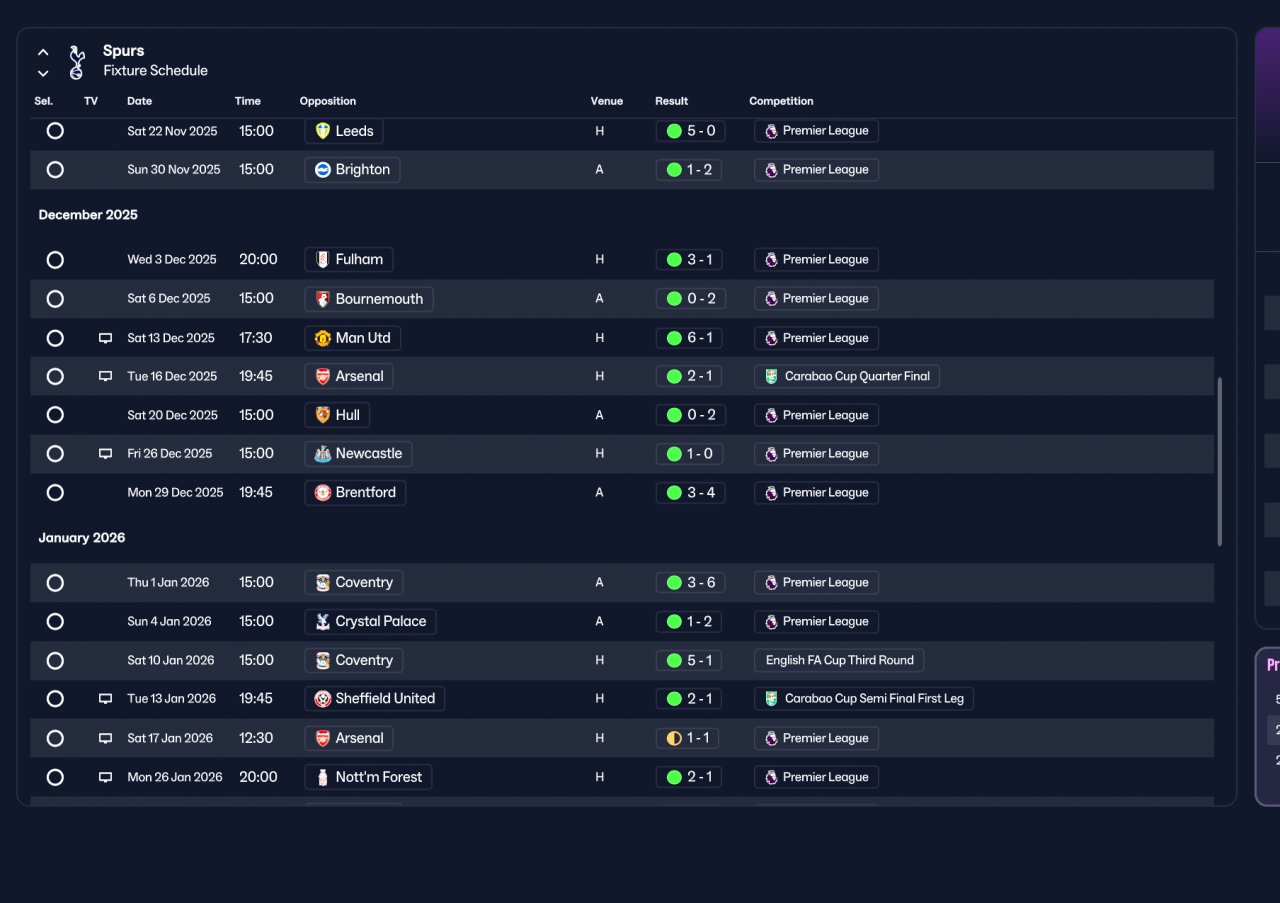This screenshot has width=1280, height=903.
Task: Click the down chevron next to Spurs
Action: [43, 73]
